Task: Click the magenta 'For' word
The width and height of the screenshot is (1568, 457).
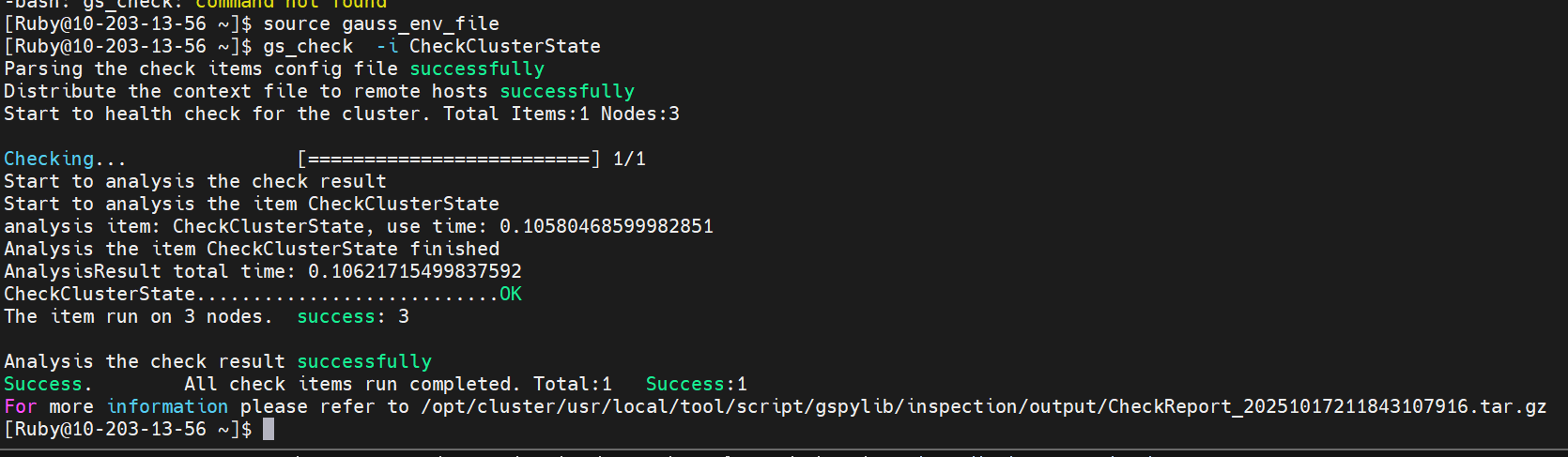Action: 21,407
